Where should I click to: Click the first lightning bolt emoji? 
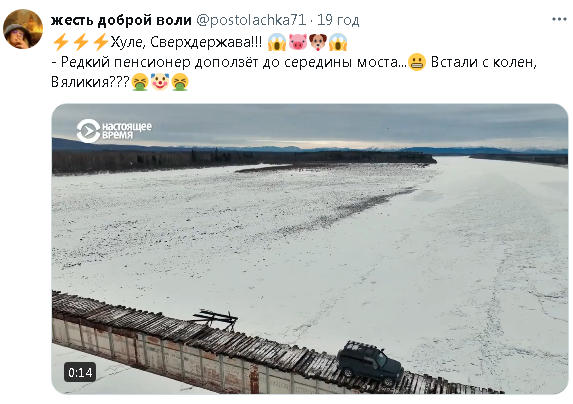(61, 42)
